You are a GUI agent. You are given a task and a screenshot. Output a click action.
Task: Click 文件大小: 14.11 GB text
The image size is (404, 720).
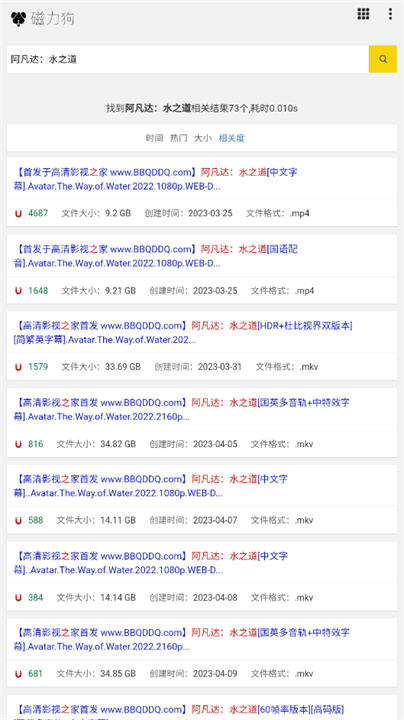pos(96,520)
